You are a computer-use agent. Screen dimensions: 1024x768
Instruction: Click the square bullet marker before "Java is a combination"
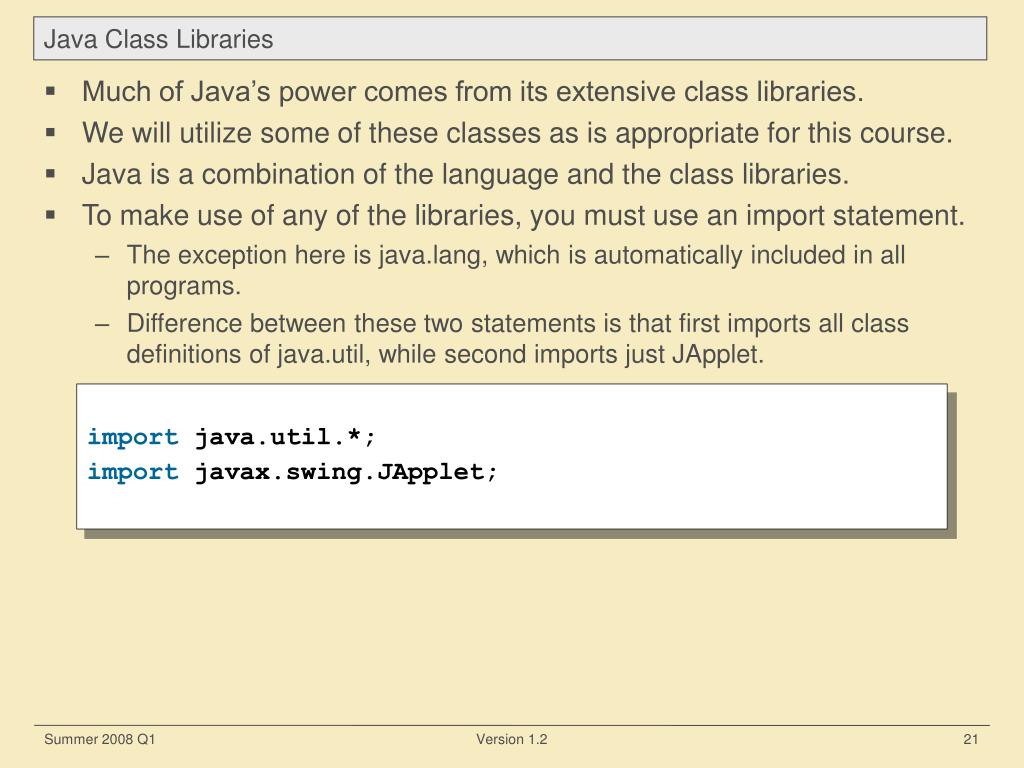coord(50,174)
